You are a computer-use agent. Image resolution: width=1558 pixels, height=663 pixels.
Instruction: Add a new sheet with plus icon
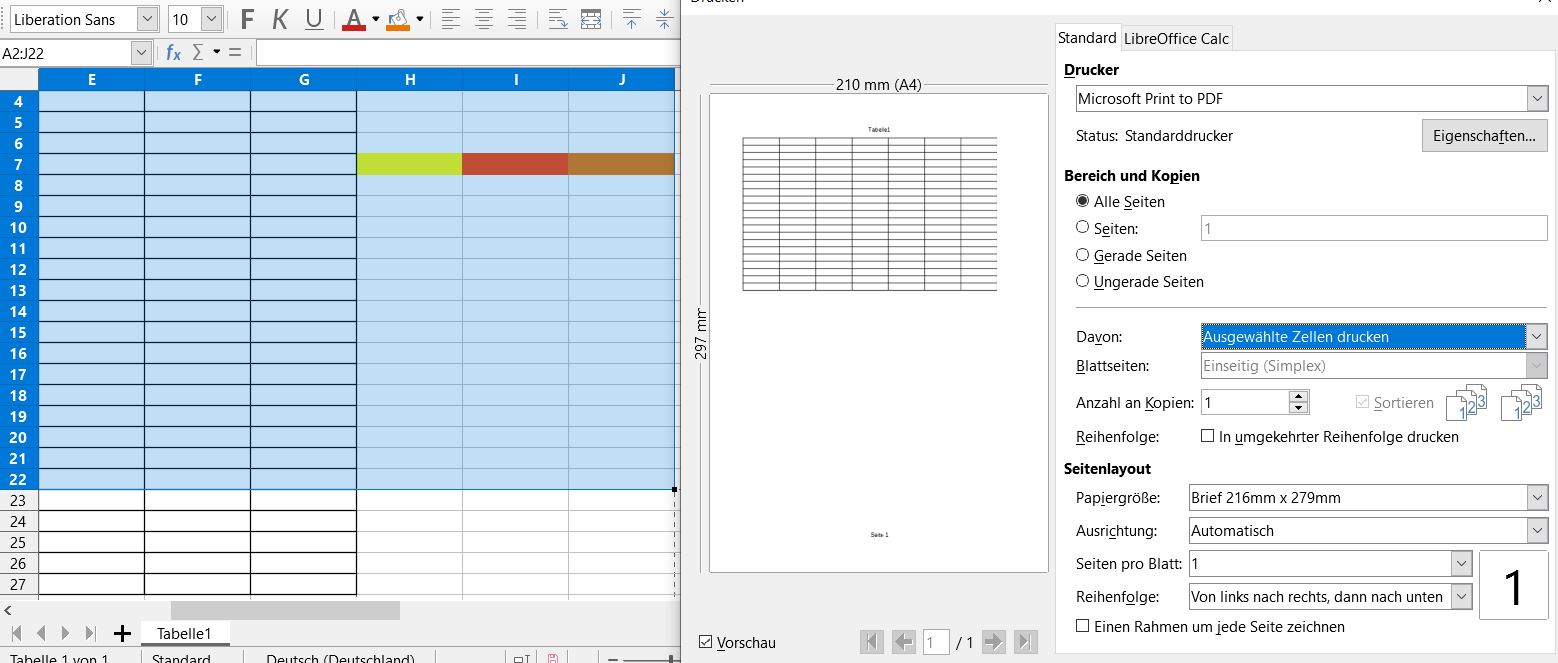[122, 633]
